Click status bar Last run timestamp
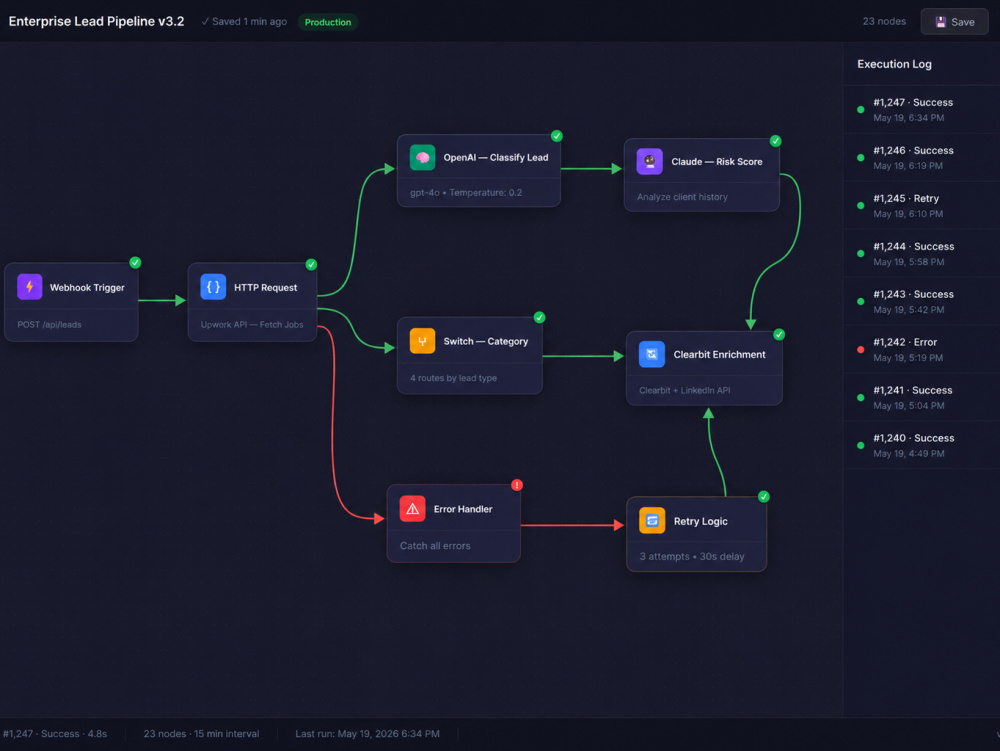 367,734
